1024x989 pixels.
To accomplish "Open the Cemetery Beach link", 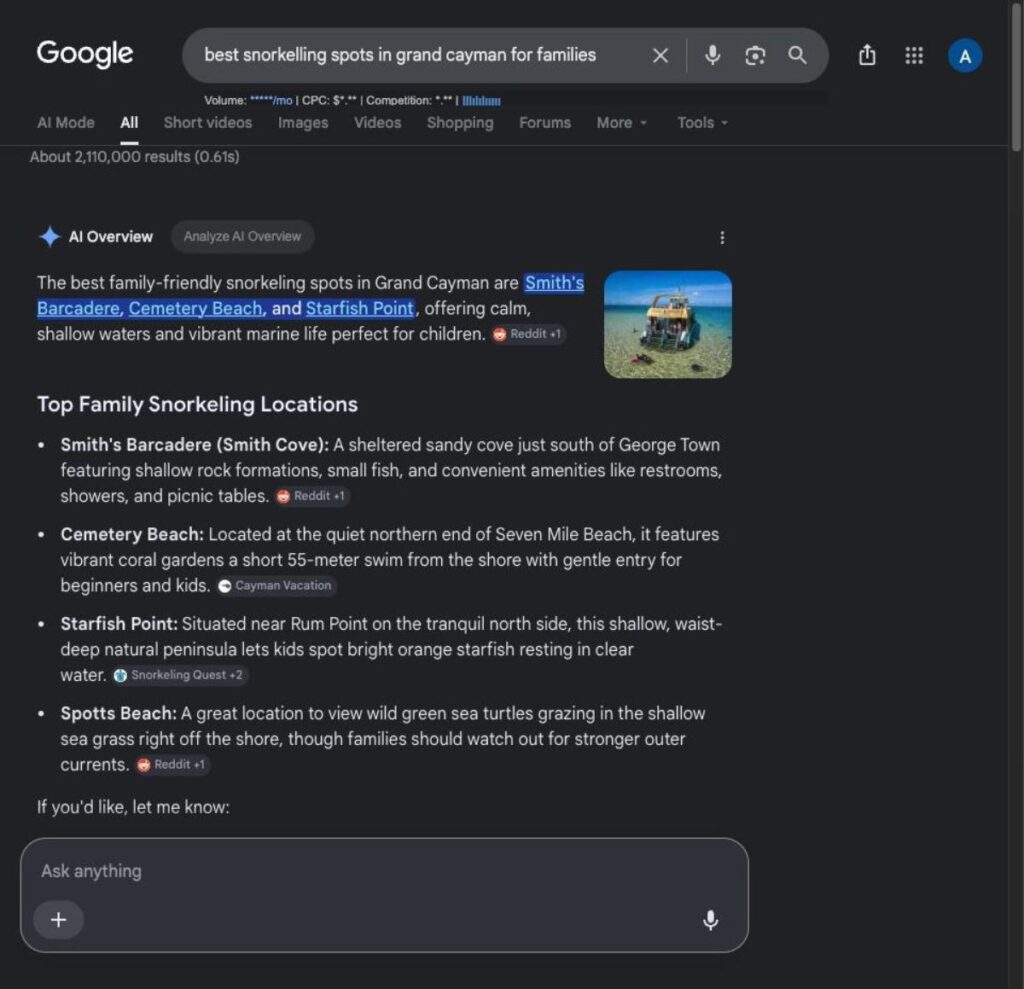I will tap(195, 308).
